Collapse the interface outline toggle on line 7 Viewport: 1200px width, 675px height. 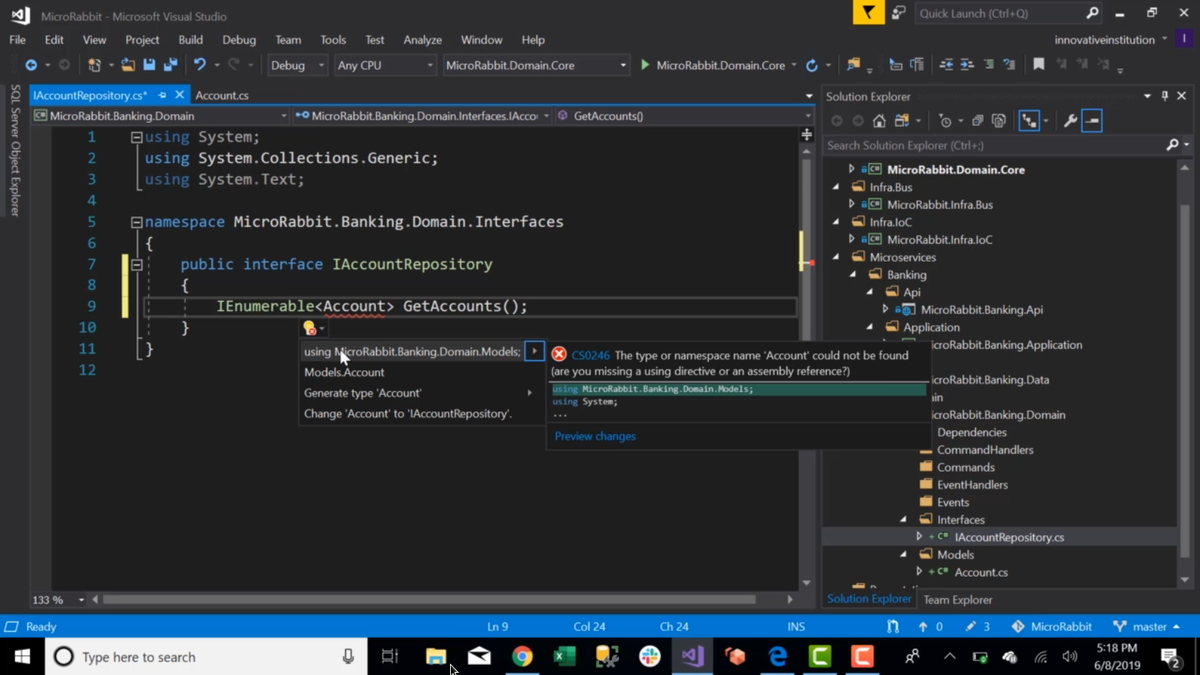137,265
